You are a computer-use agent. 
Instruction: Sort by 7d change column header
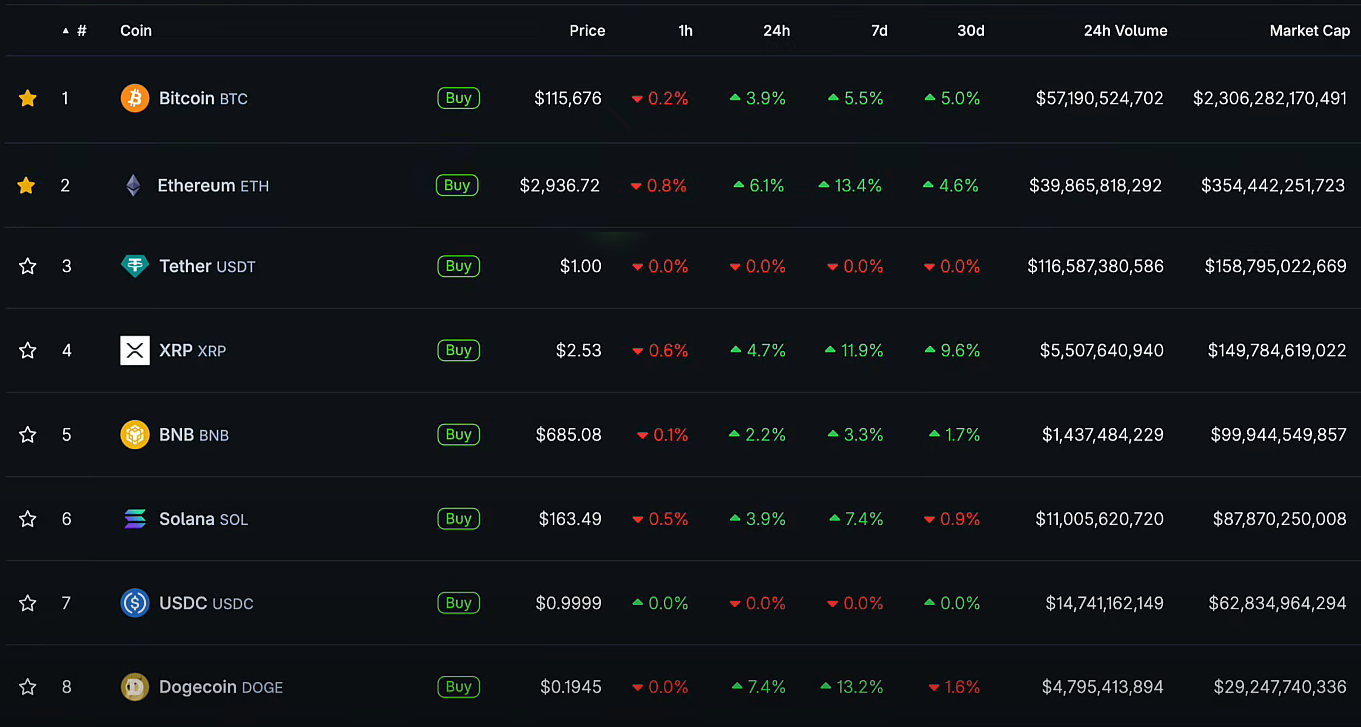click(x=879, y=31)
